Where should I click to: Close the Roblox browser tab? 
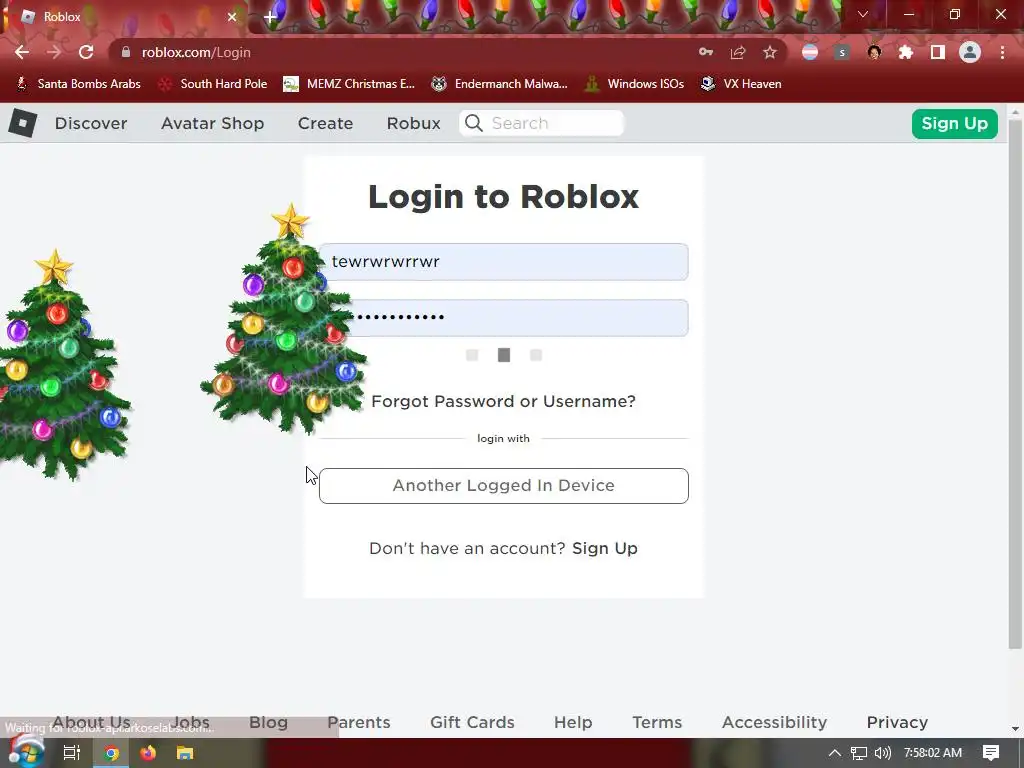click(232, 17)
